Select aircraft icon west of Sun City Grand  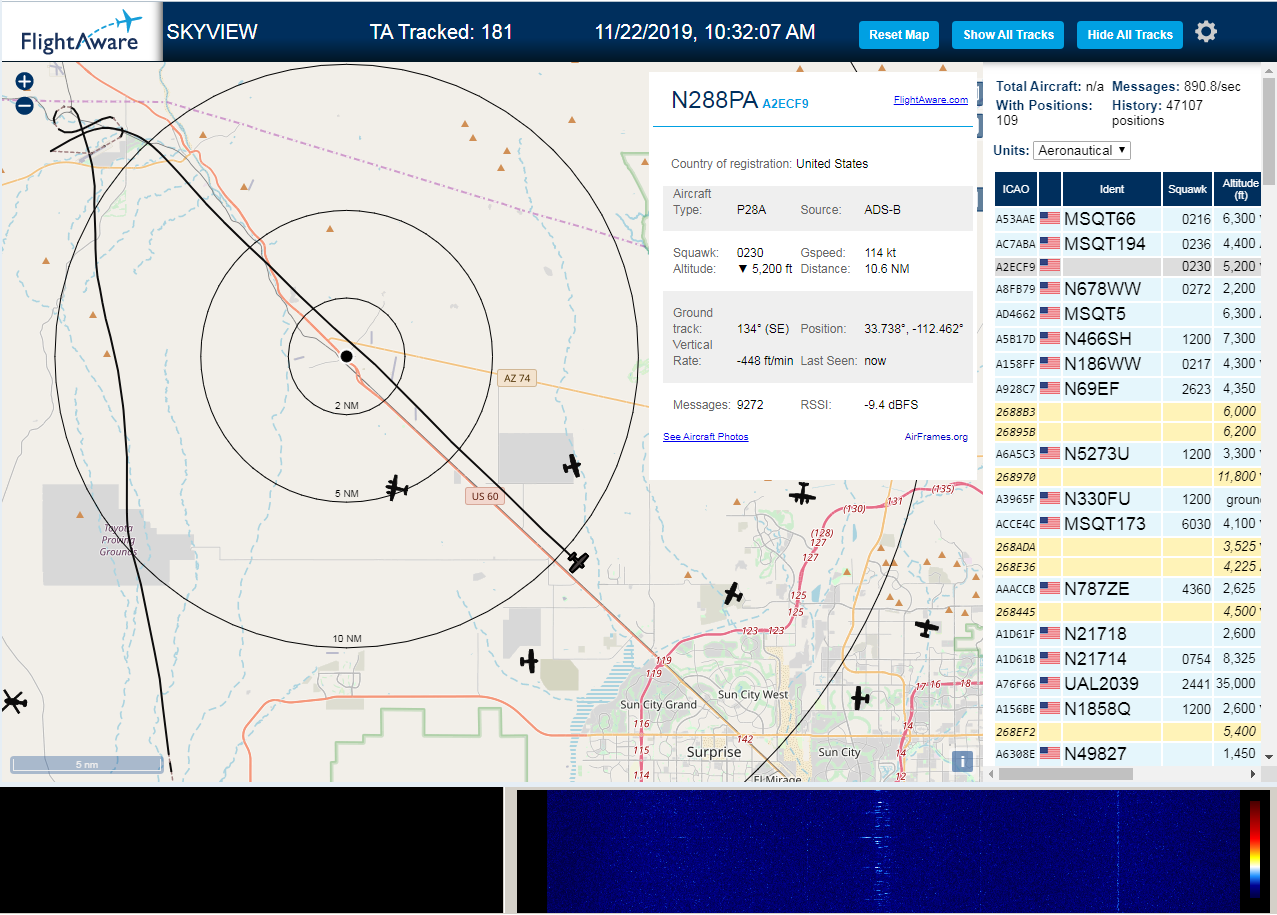[529, 661]
